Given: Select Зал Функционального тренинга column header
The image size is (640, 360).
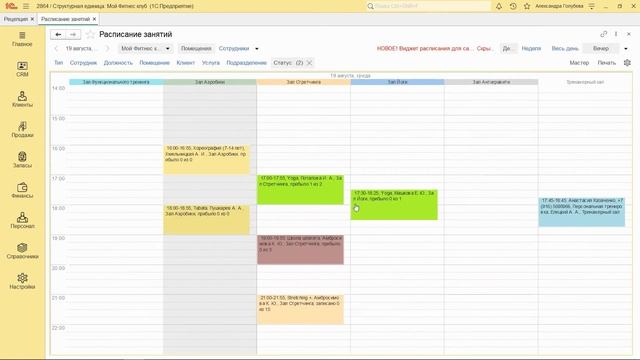Looking at the screenshot, I should (116, 82).
